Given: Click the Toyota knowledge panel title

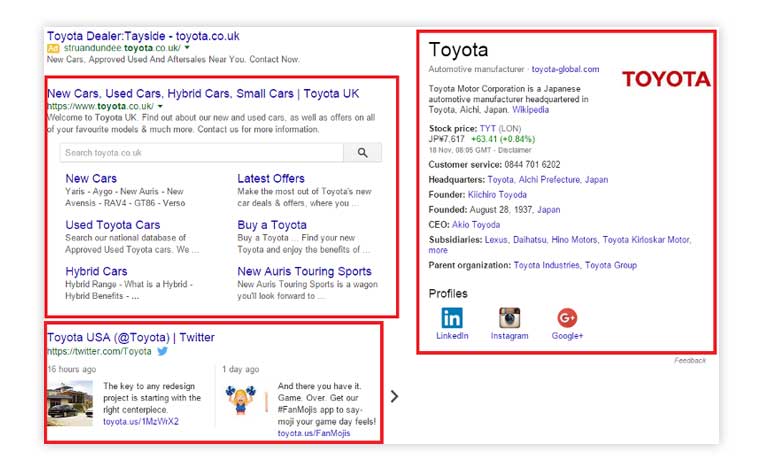Looking at the screenshot, I should click(x=458, y=50).
